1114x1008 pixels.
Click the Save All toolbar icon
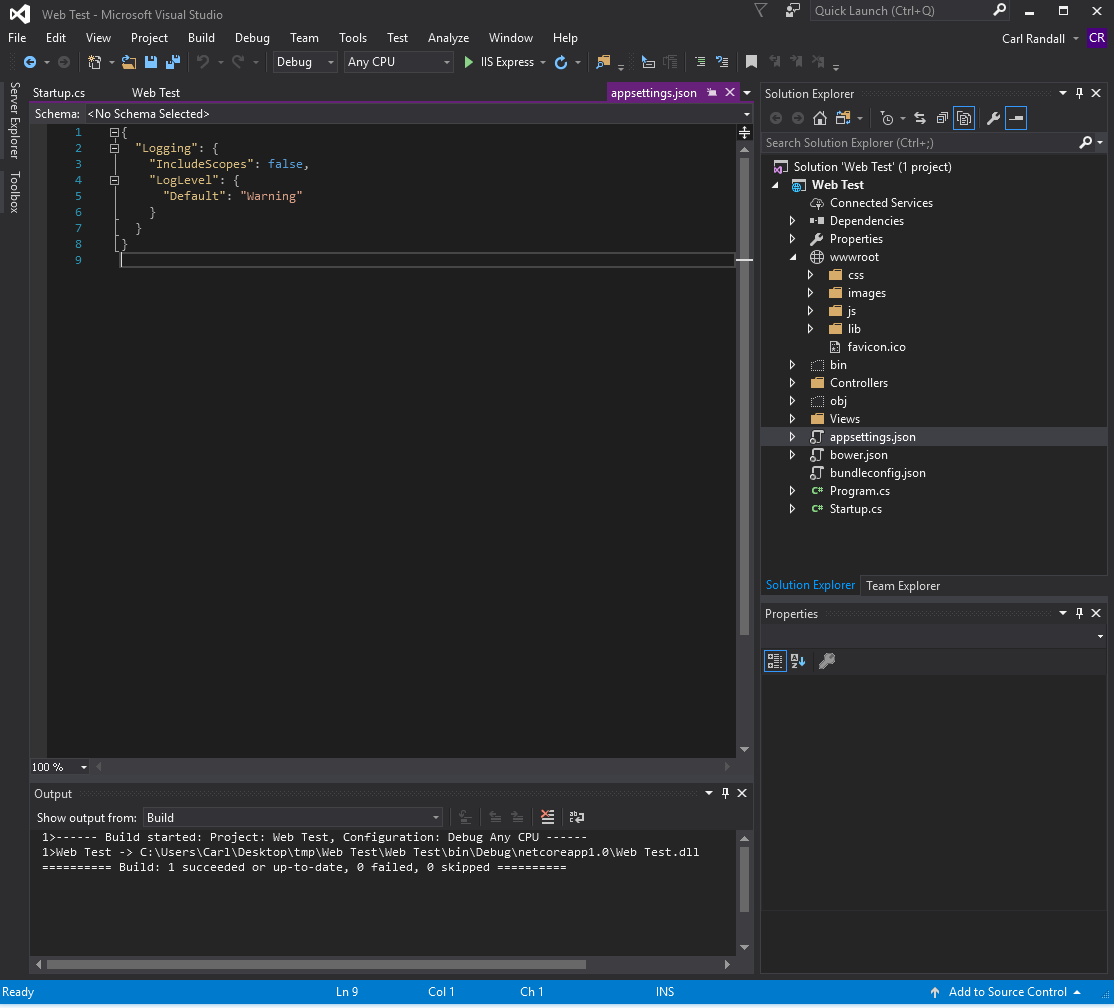point(173,62)
